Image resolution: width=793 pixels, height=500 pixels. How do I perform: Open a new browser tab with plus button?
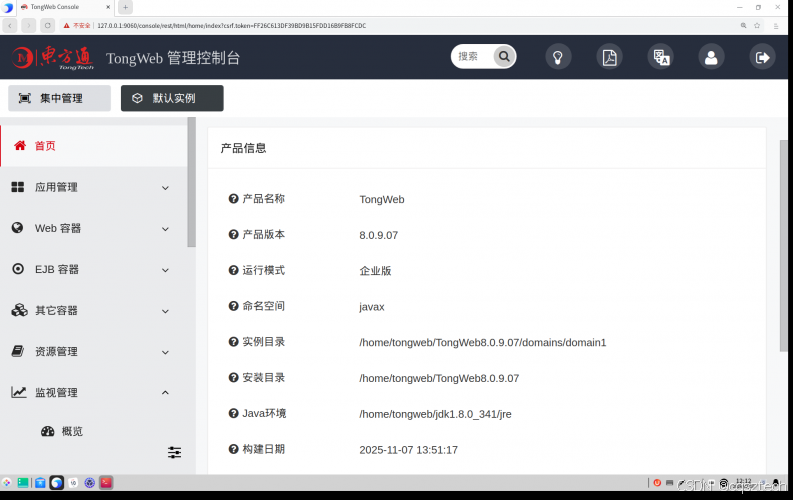click(125, 7)
